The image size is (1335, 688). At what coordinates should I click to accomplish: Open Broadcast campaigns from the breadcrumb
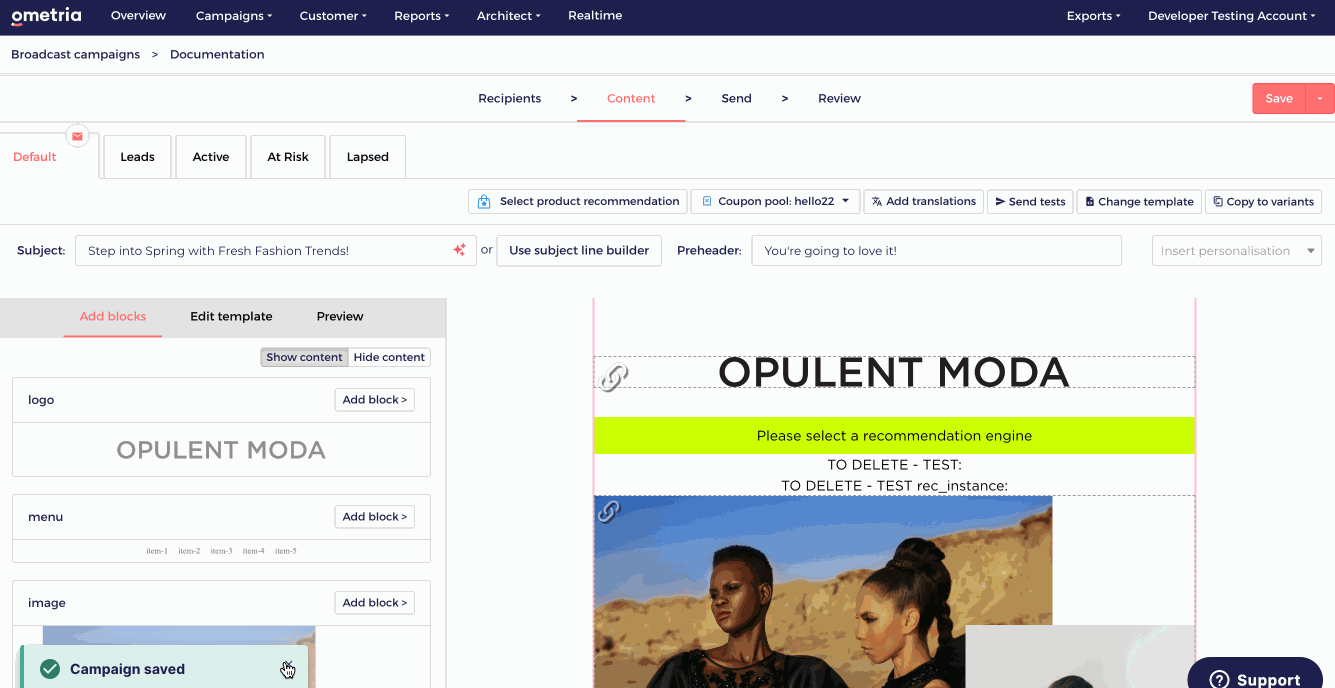pos(75,54)
